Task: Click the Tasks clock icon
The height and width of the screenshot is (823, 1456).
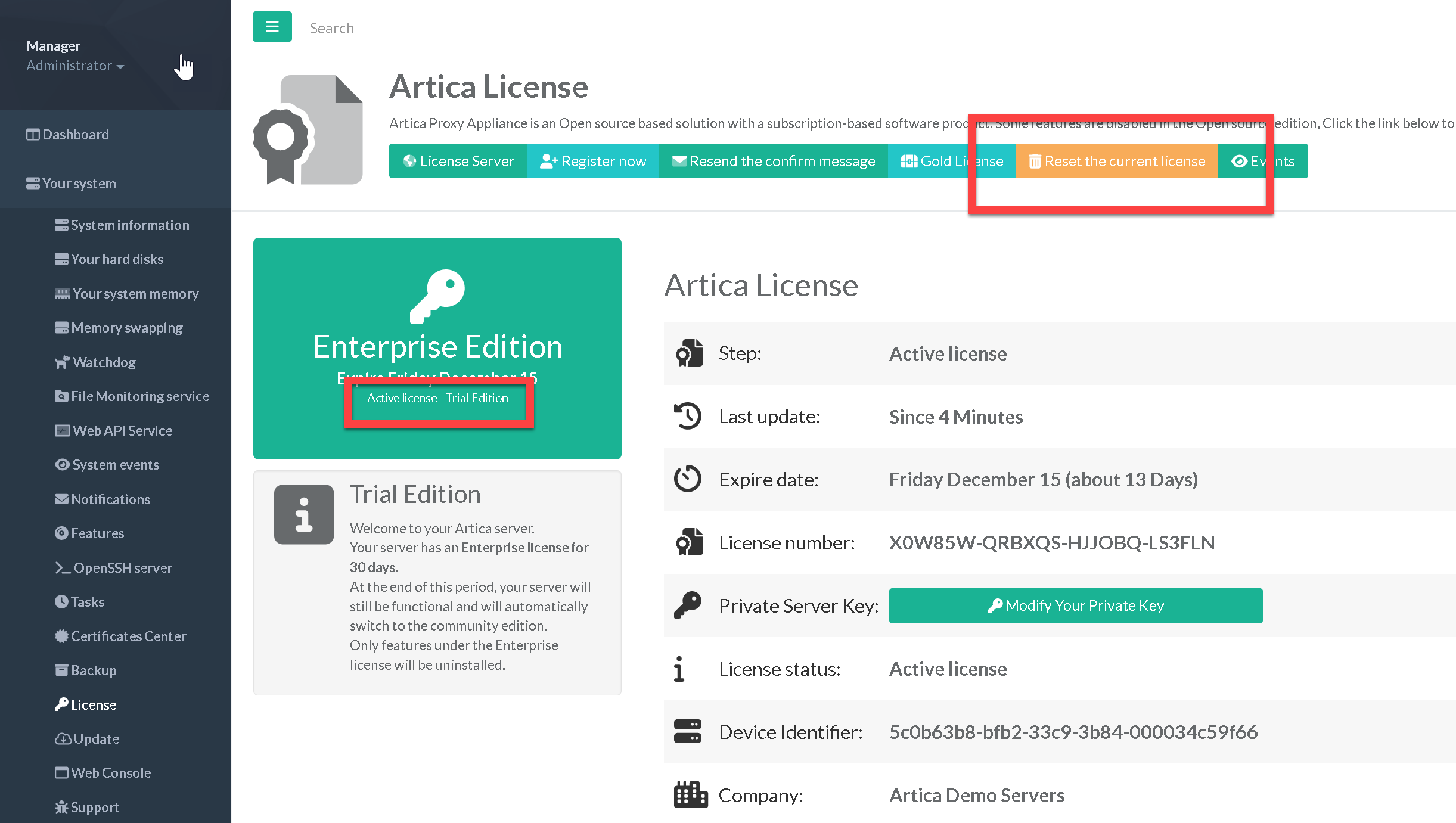Action: tap(61, 602)
